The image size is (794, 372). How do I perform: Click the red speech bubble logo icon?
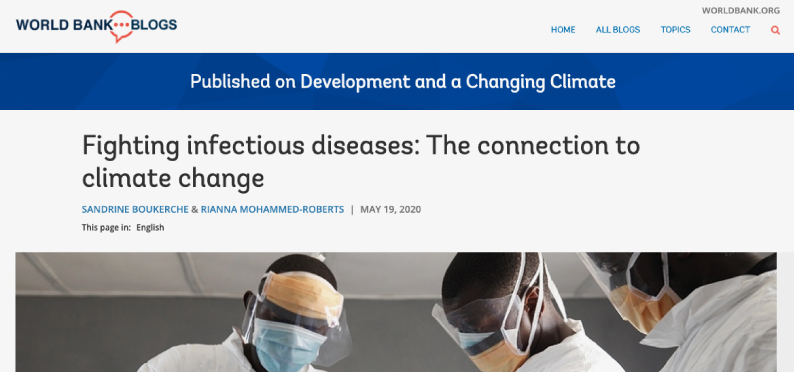(122, 26)
